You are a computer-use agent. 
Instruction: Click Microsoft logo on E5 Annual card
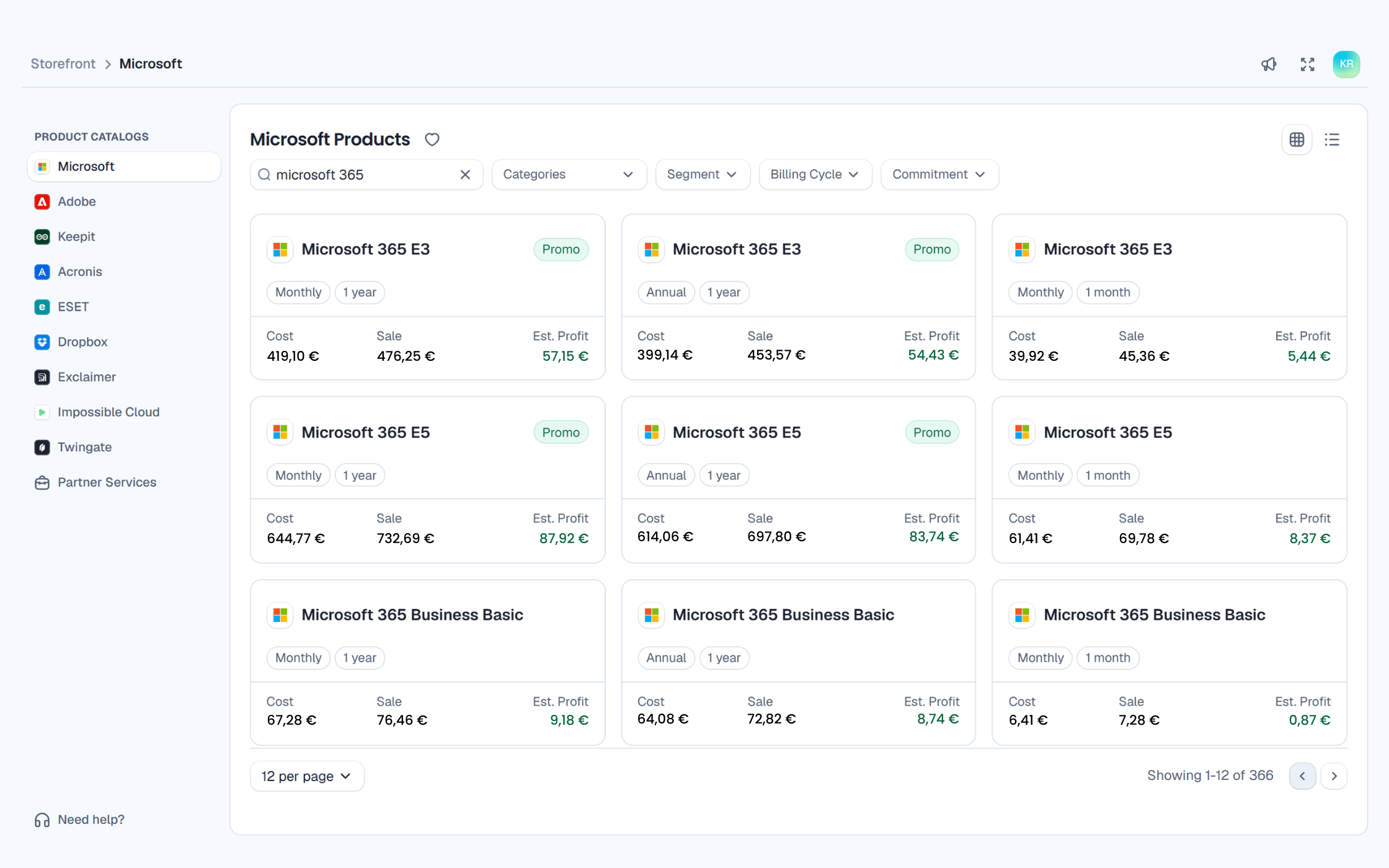click(x=651, y=432)
